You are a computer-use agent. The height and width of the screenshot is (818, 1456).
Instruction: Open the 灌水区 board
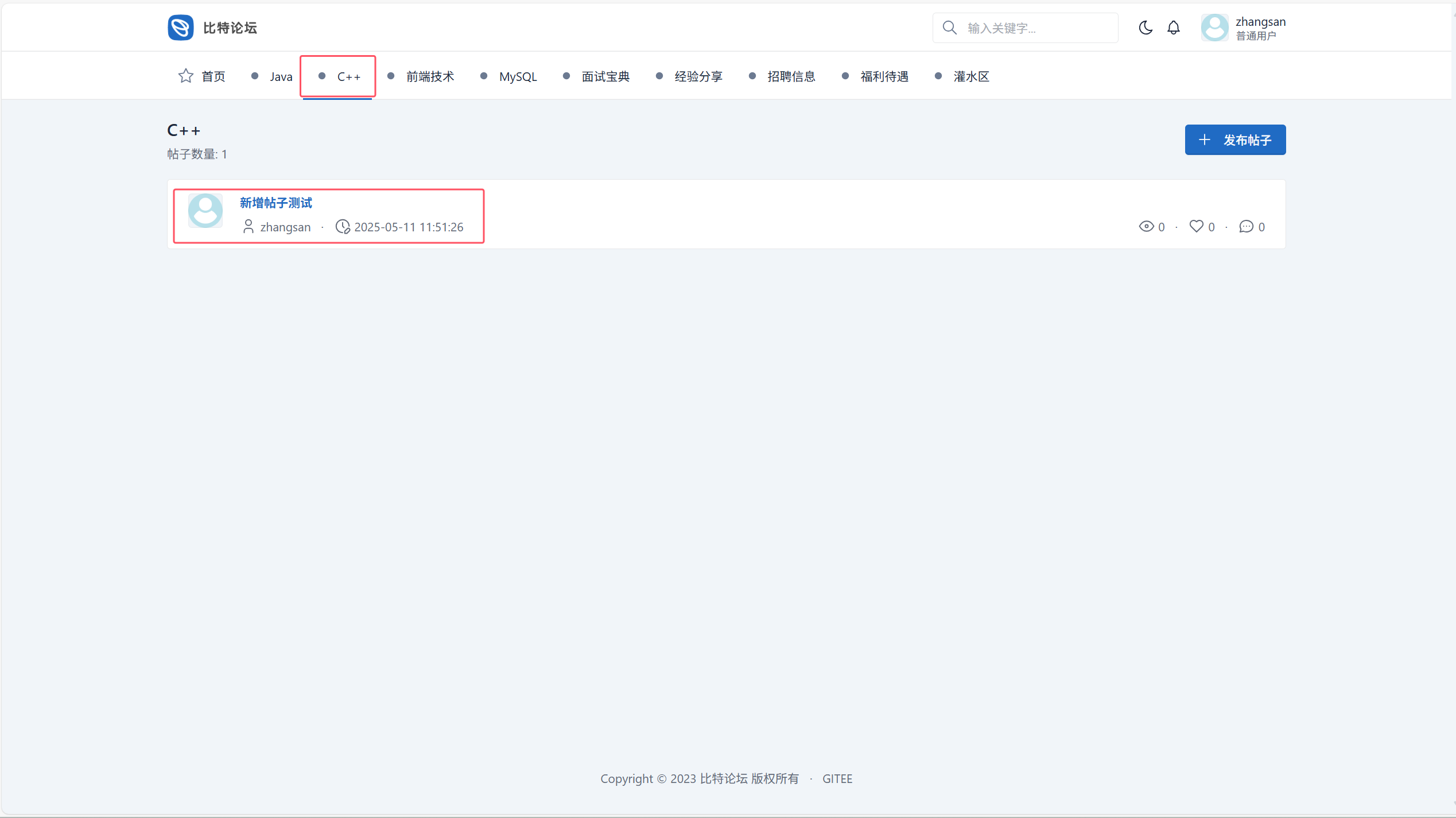click(x=970, y=76)
